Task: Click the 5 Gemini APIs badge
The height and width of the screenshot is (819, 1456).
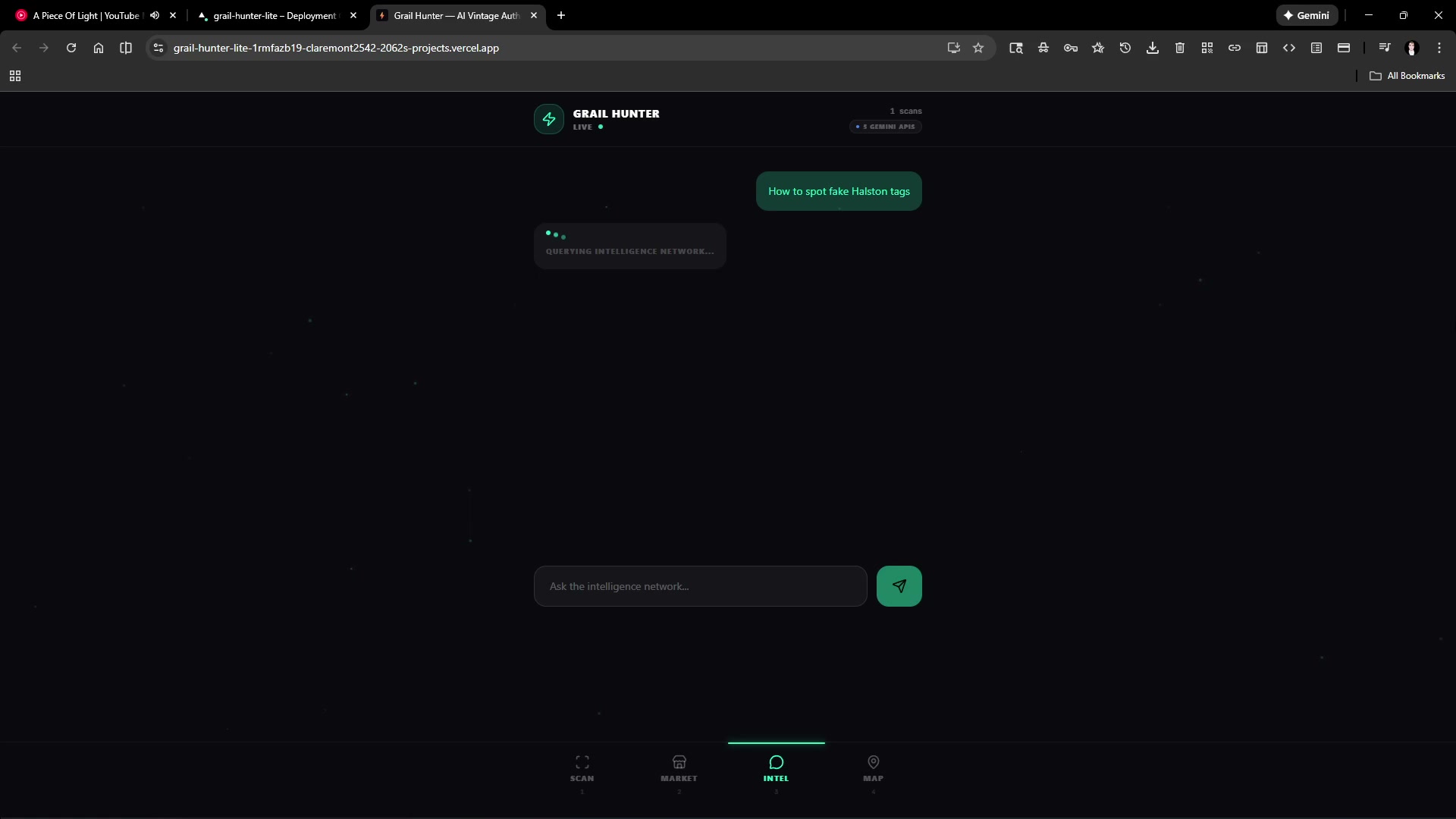Action: click(885, 127)
